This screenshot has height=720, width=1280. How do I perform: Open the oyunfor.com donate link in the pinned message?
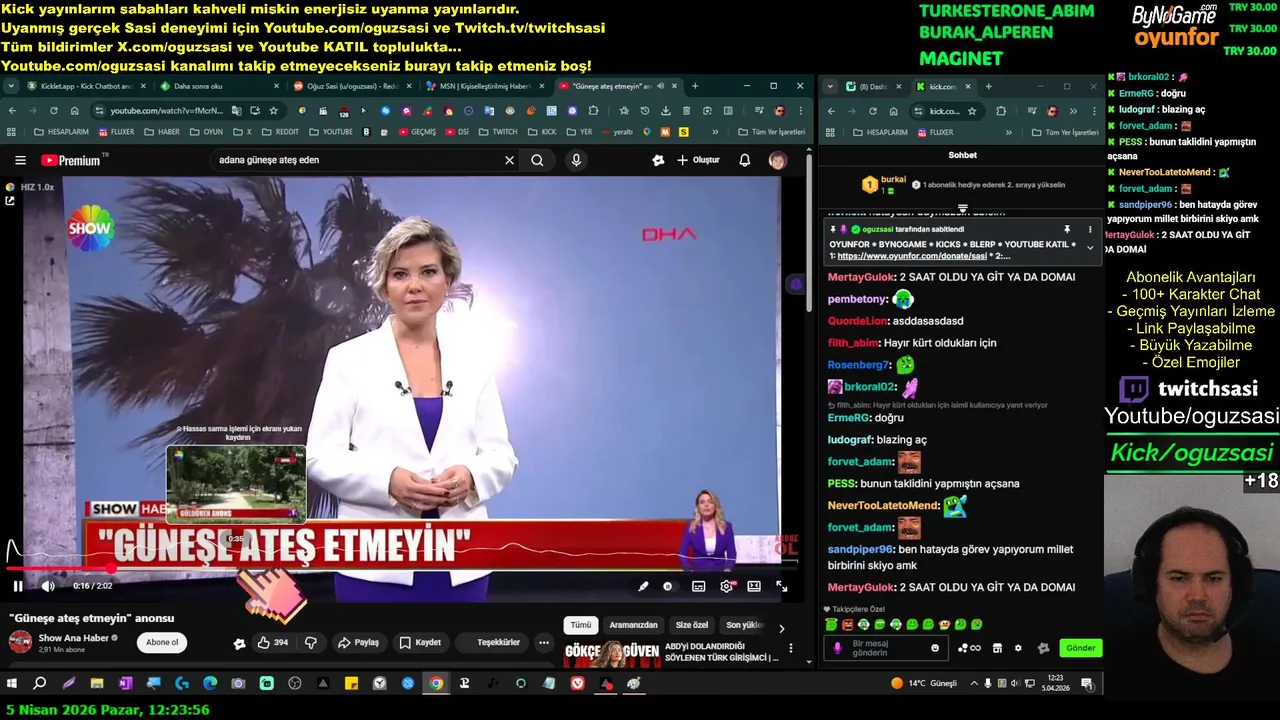(912, 256)
